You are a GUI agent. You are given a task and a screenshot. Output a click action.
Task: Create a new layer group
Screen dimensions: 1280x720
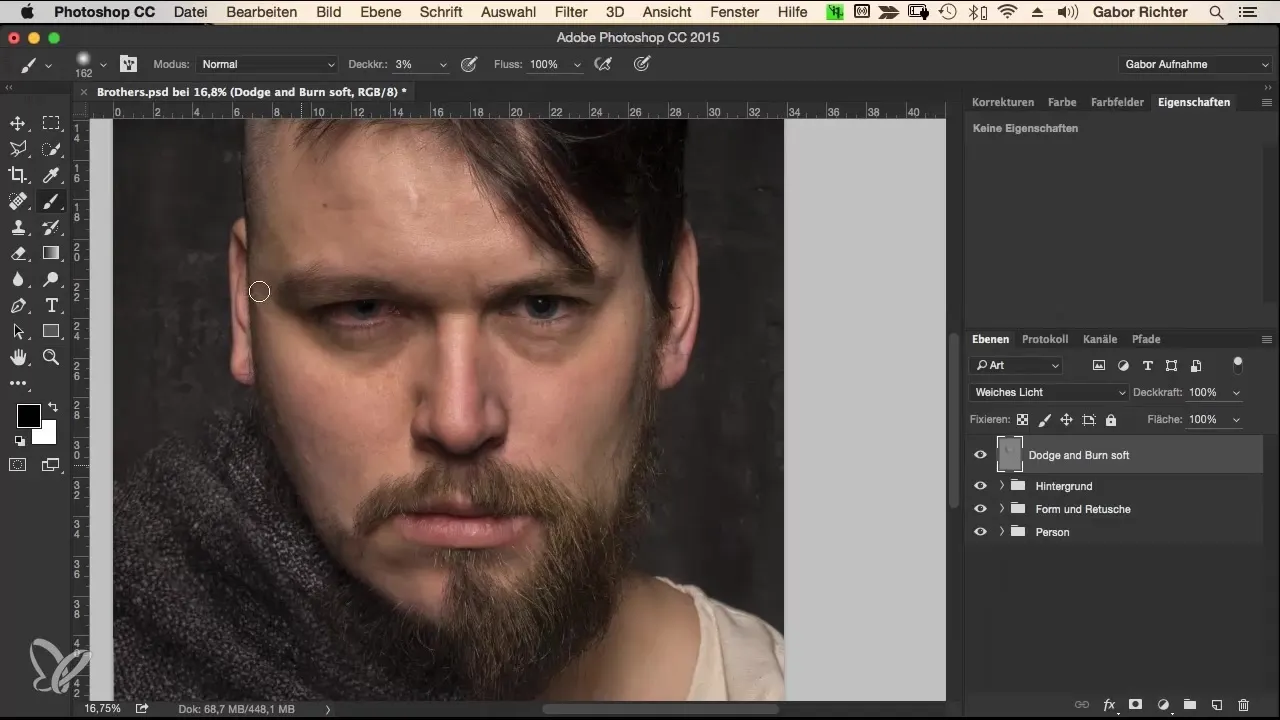click(x=1190, y=704)
